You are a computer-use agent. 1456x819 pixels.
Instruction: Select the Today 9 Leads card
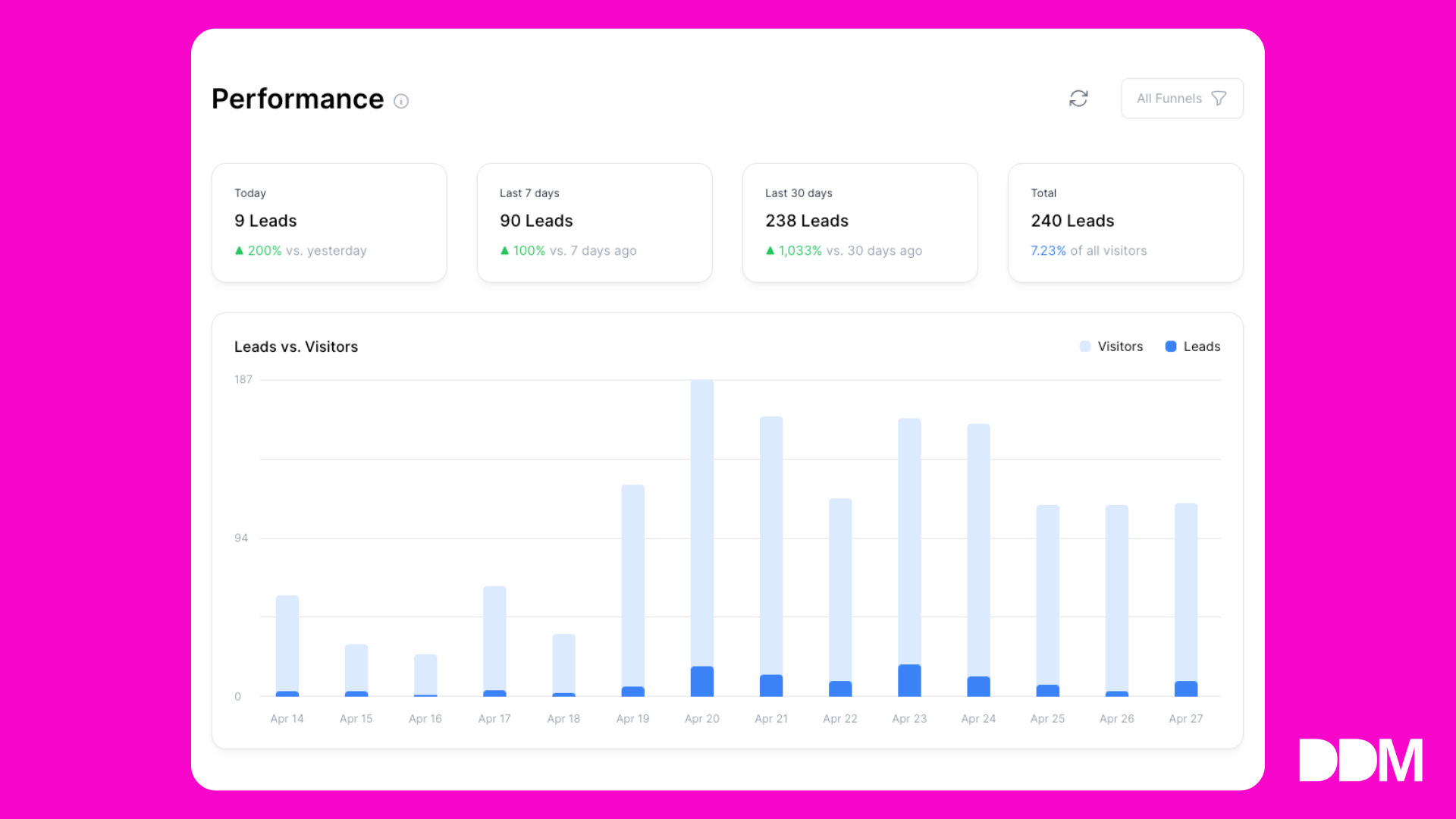[x=329, y=222]
